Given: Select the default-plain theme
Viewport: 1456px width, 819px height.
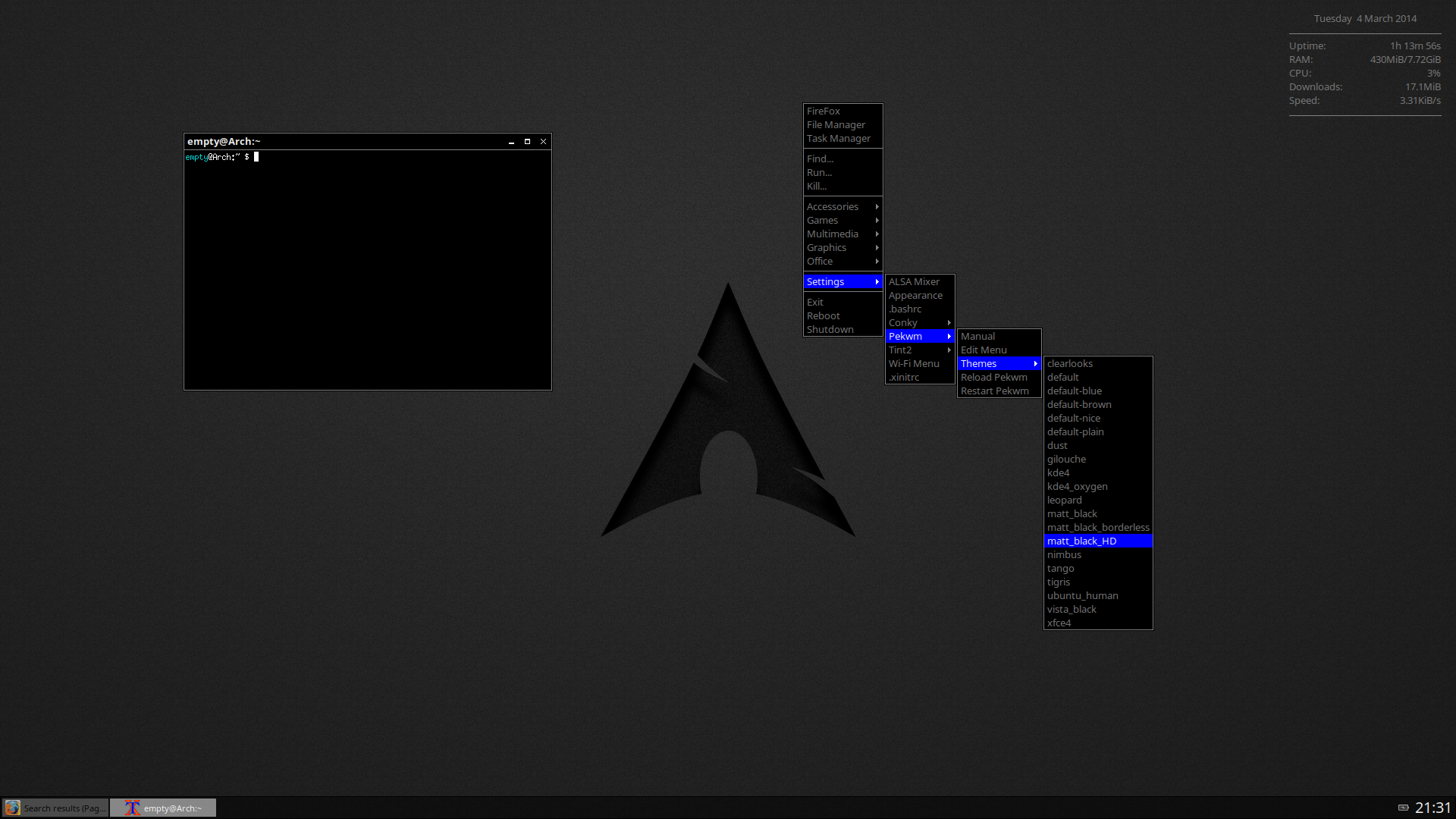Looking at the screenshot, I should tap(1098, 431).
